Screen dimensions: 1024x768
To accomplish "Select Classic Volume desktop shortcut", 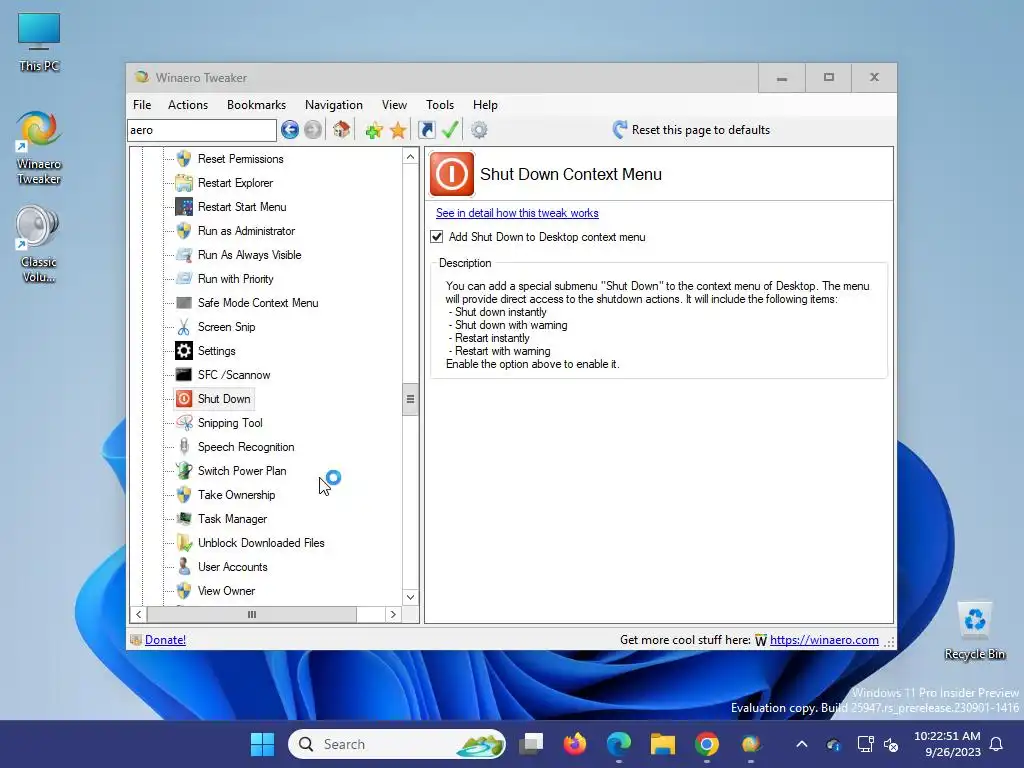I will [38, 244].
